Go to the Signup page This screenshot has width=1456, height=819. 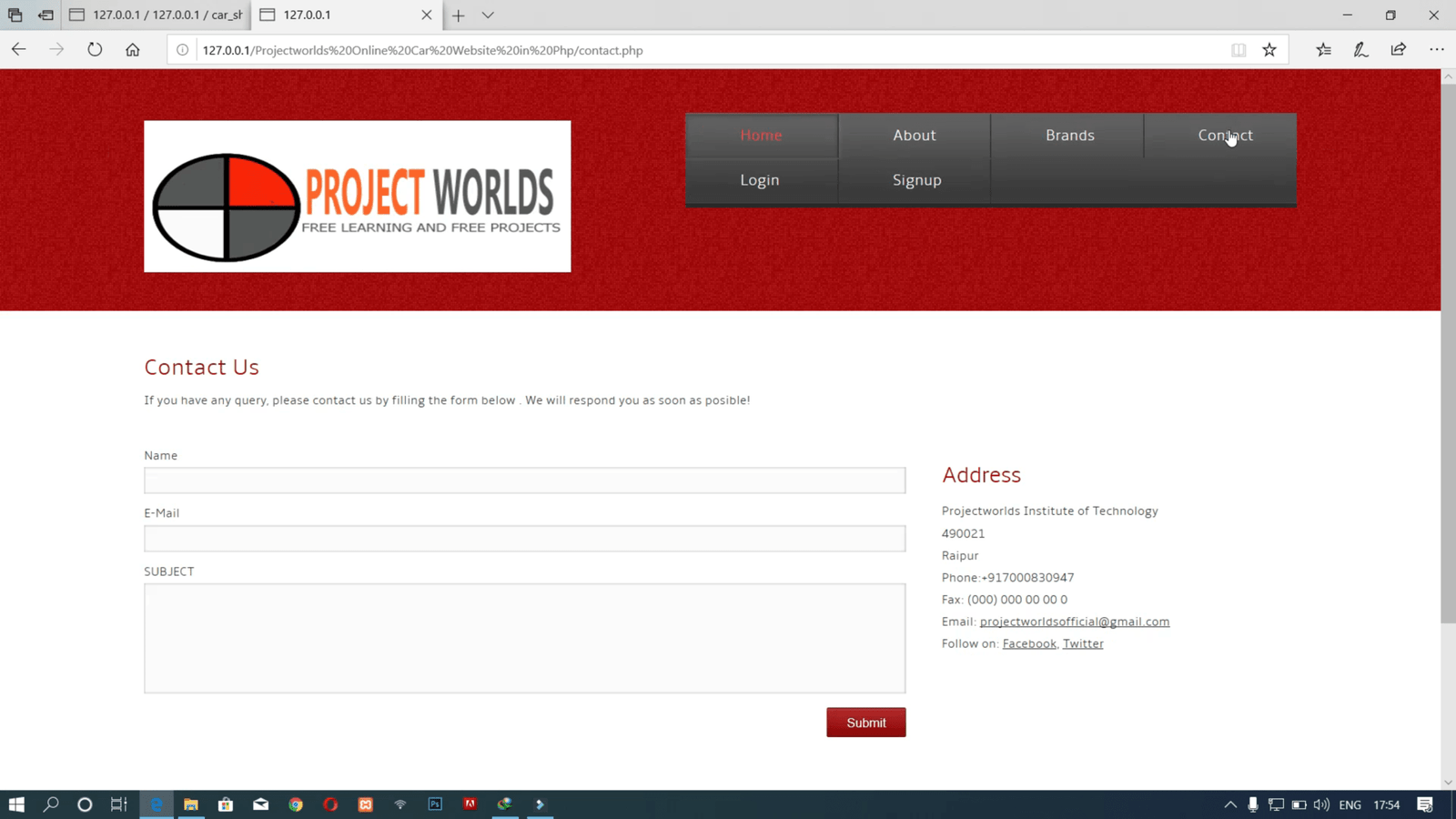[x=916, y=180]
